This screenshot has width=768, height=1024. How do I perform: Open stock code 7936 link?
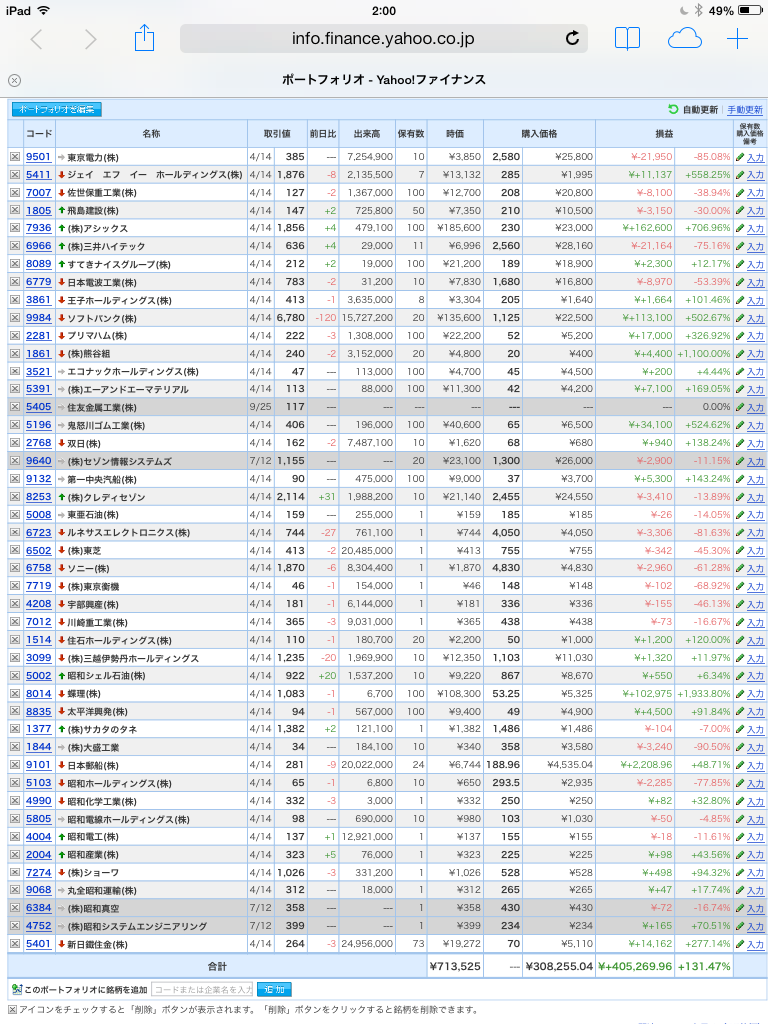(x=39, y=228)
